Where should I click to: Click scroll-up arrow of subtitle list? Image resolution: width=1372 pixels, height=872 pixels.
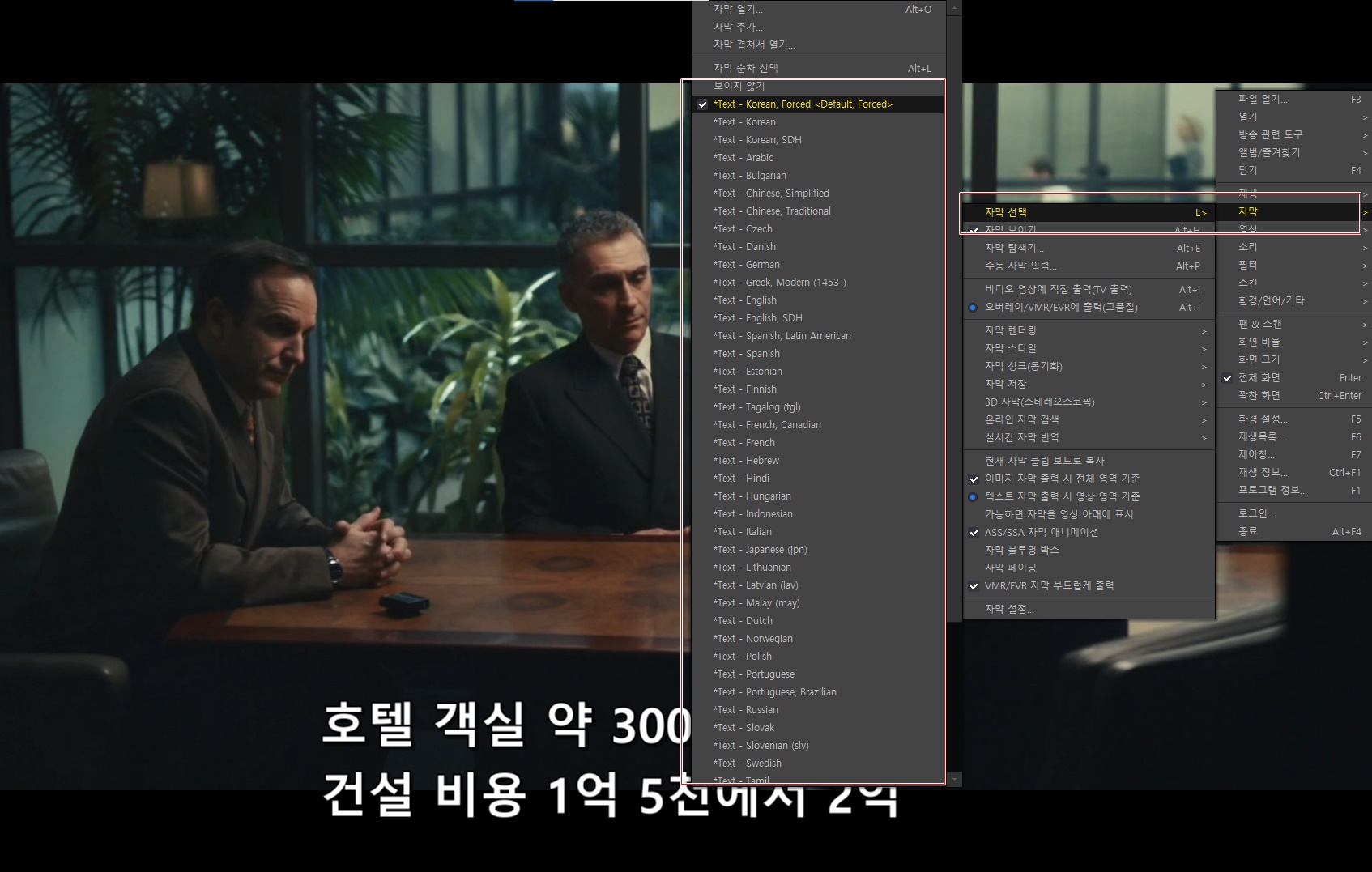click(954, 7)
